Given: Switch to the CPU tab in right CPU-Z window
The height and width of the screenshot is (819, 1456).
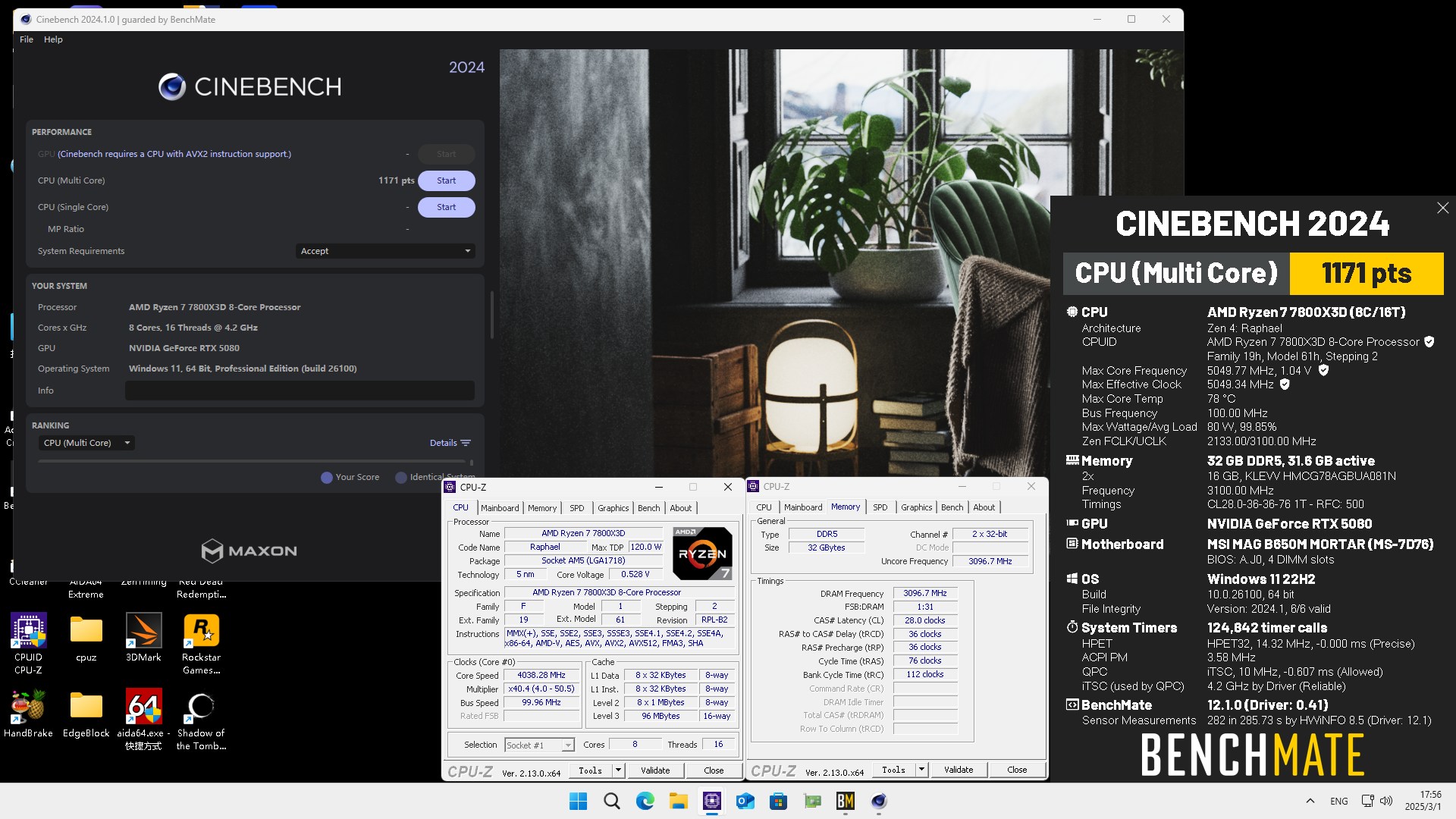Looking at the screenshot, I should (764, 507).
